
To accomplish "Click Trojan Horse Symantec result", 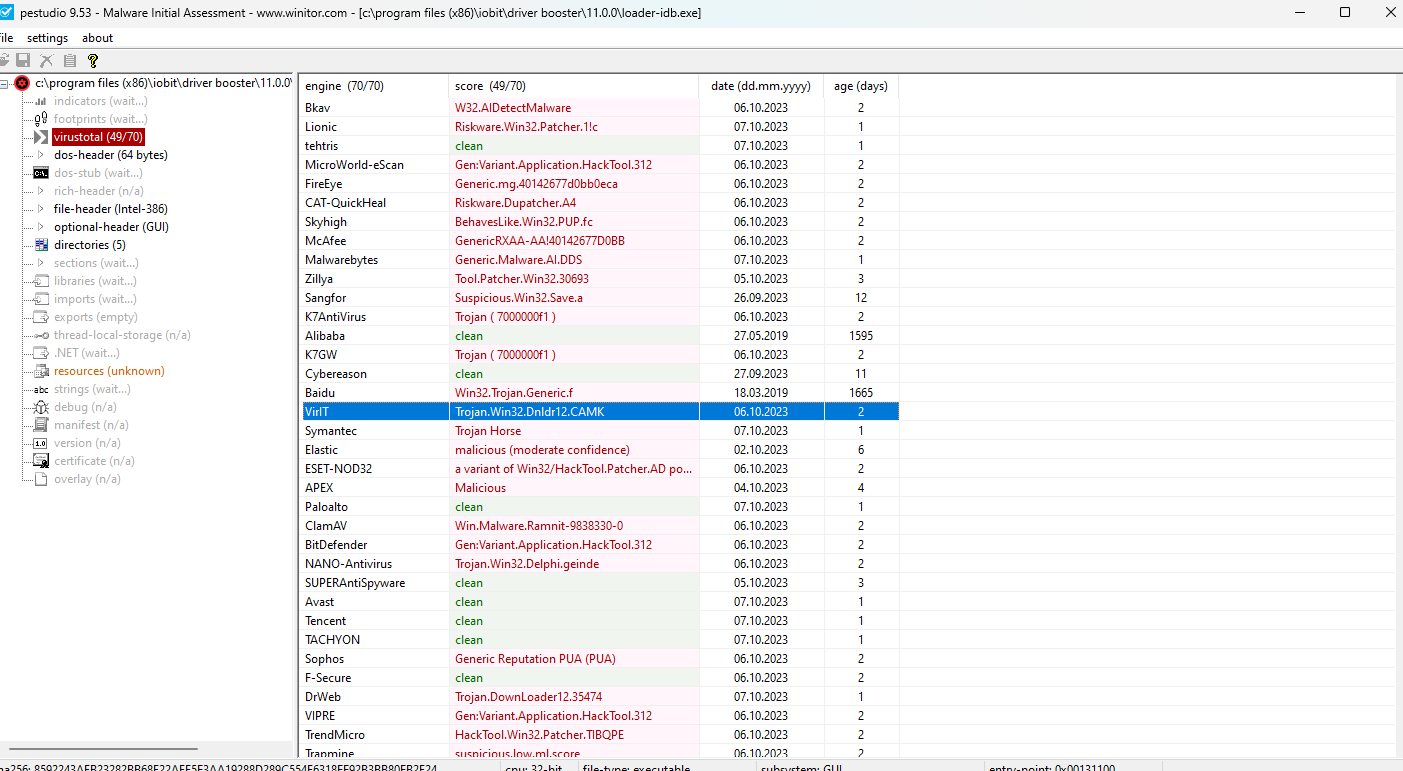I will point(488,431).
